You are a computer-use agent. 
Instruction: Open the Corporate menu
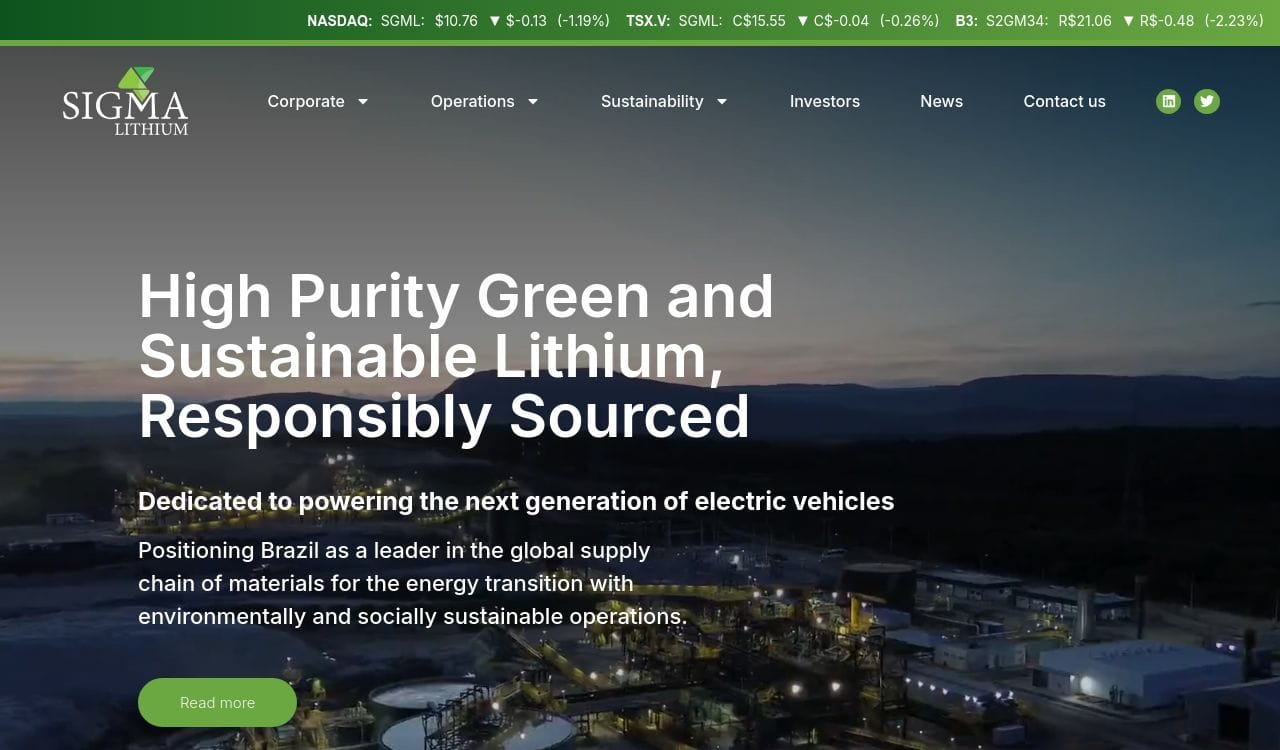point(306,101)
